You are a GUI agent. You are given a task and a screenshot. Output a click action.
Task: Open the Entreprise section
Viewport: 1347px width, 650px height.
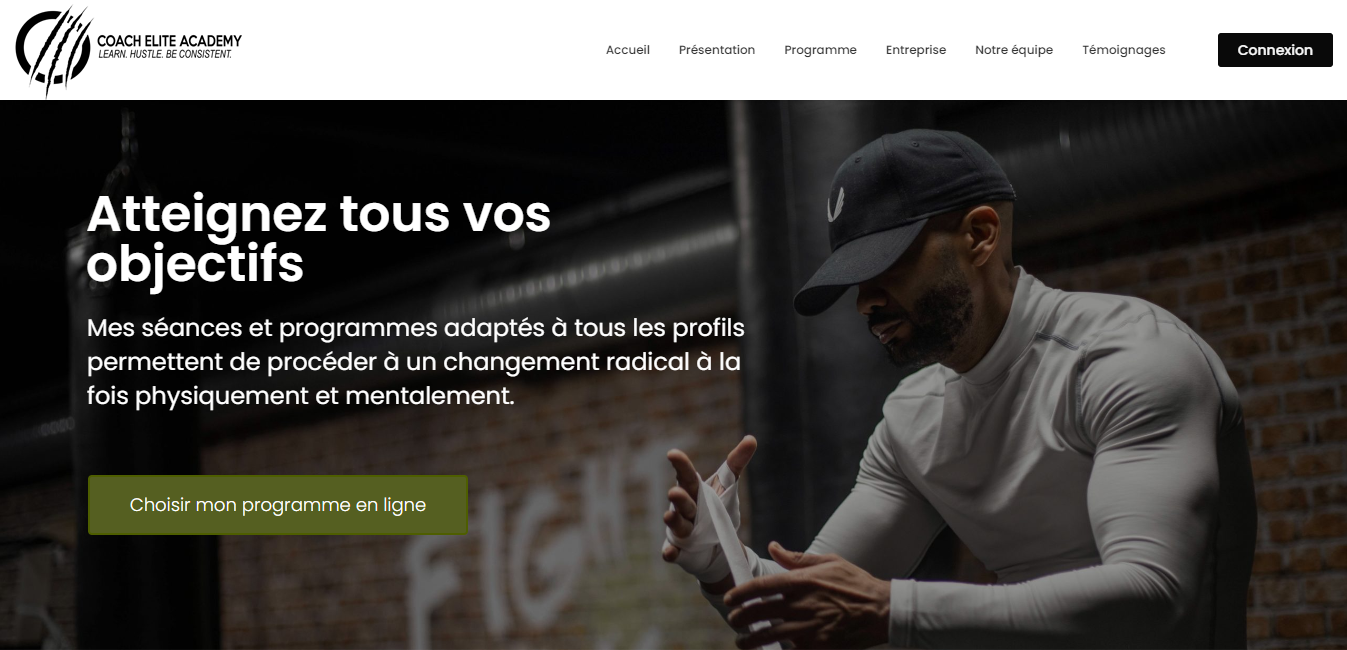click(x=916, y=50)
